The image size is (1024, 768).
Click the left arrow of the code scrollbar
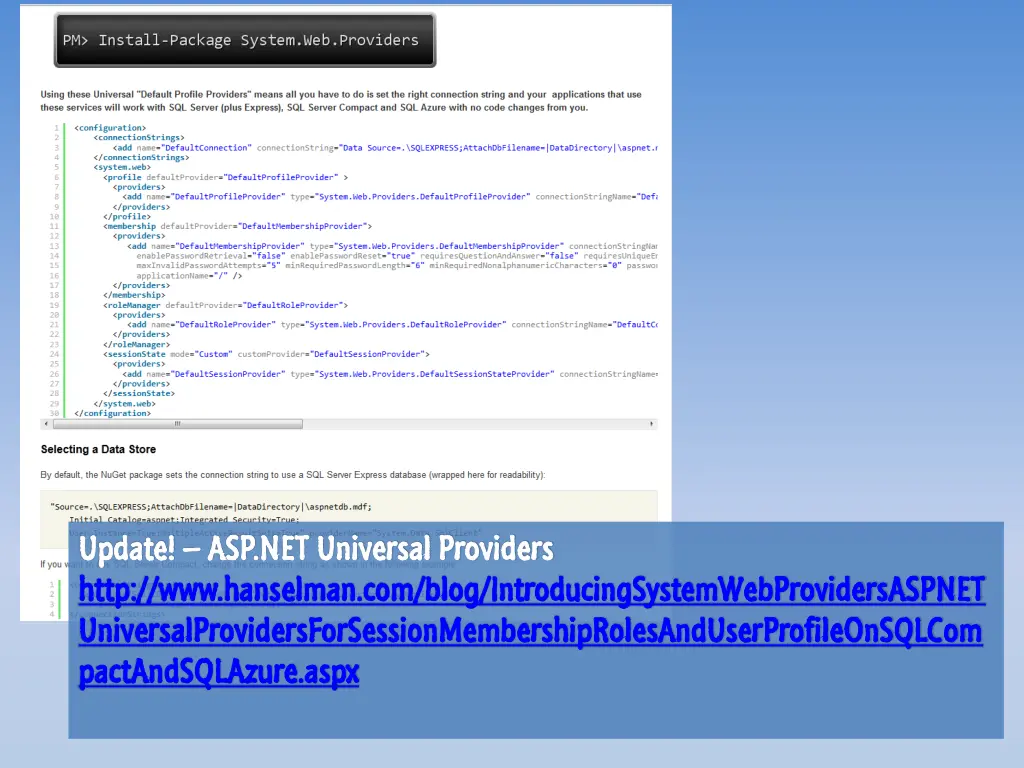coord(46,424)
